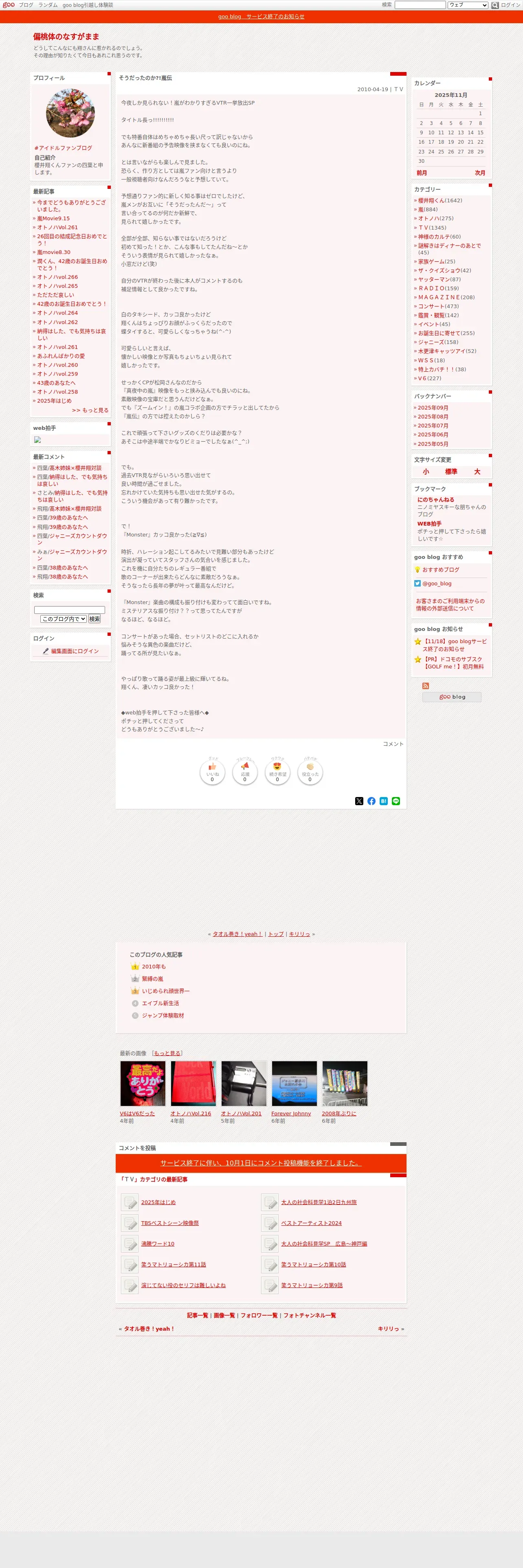This screenshot has width=523, height=1568.
Task: Open the #アイドルファンブログ hashtag link
Action: coord(63,148)
